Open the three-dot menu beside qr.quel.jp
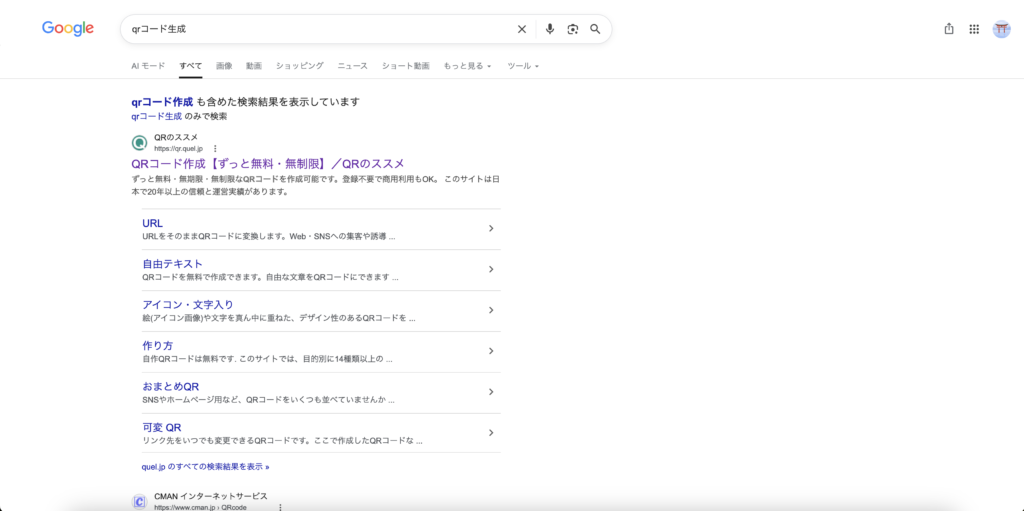 click(215, 148)
